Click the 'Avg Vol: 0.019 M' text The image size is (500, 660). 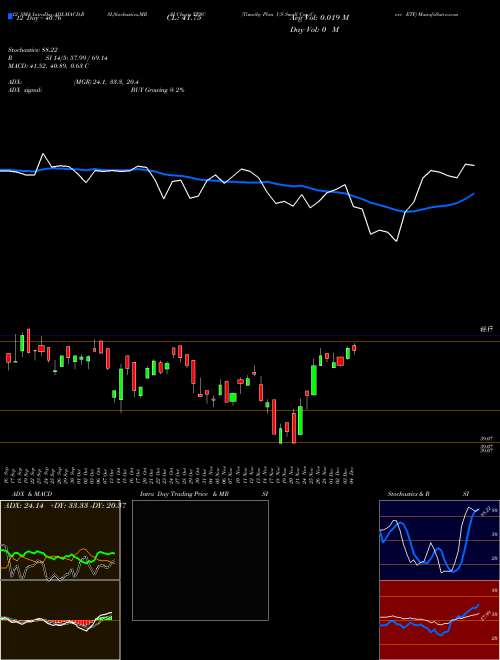point(319,18)
